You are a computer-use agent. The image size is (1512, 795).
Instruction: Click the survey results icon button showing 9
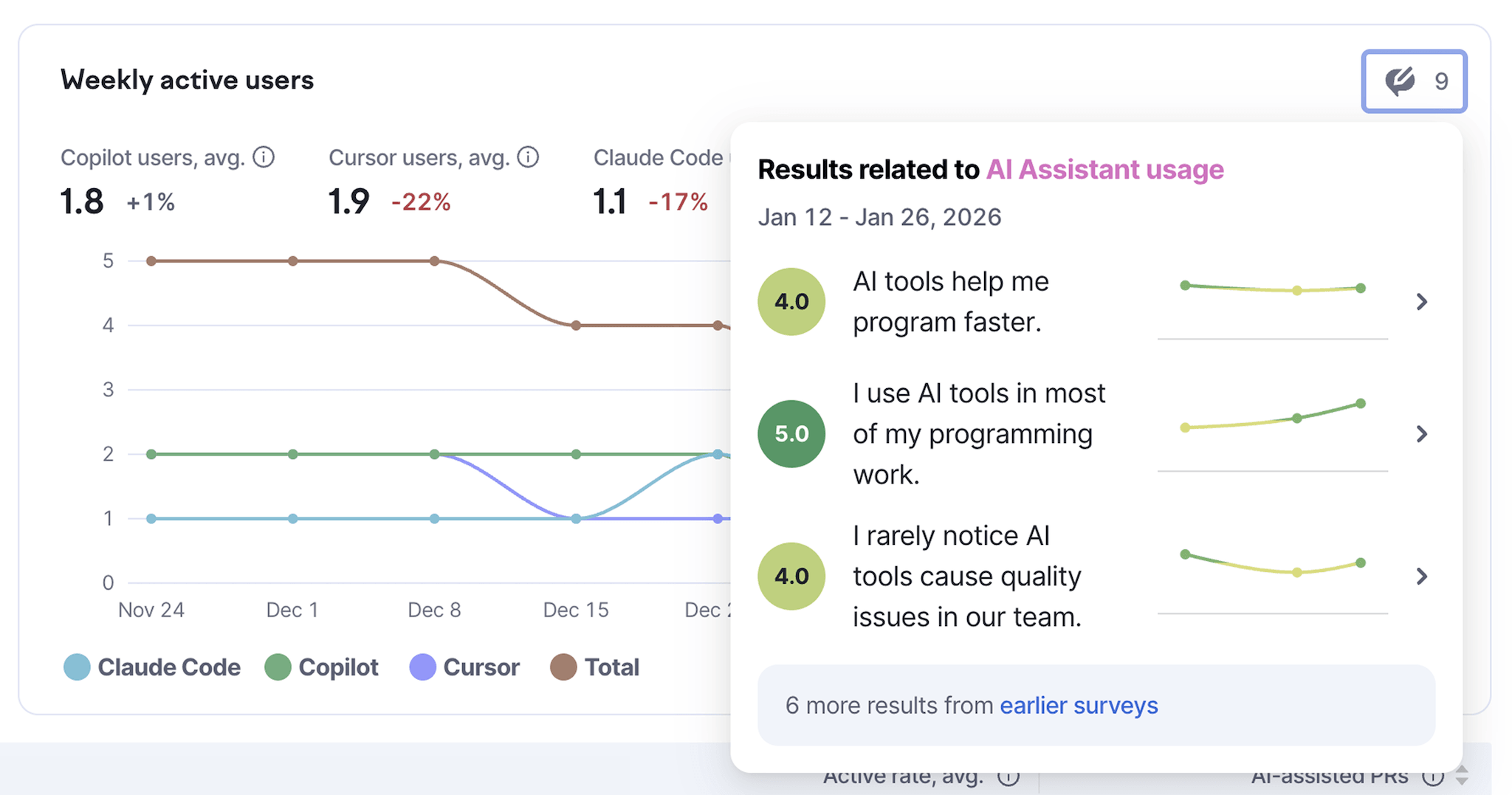[x=1414, y=81]
